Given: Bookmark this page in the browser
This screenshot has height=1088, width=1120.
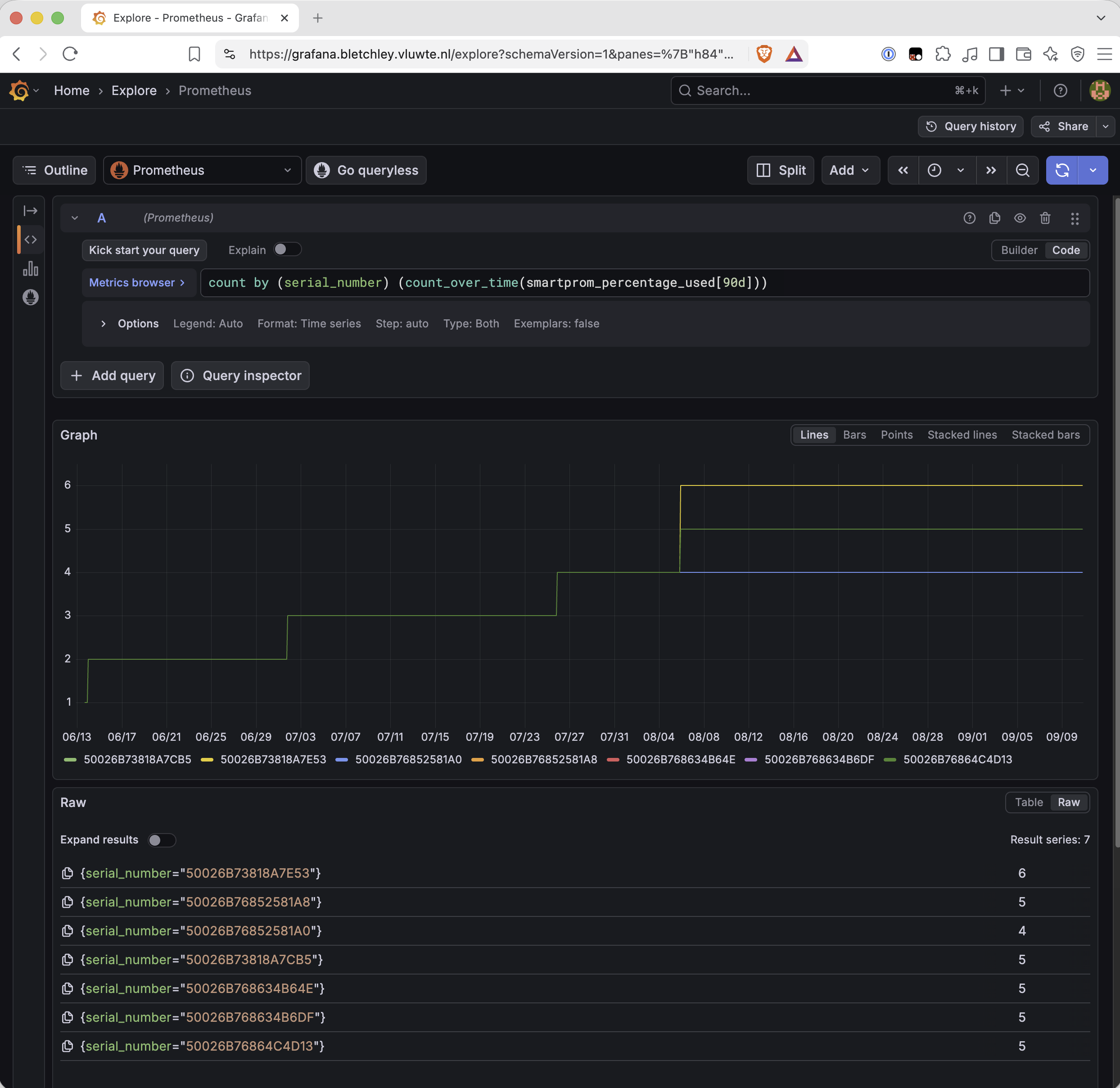Looking at the screenshot, I should click(194, 54).
